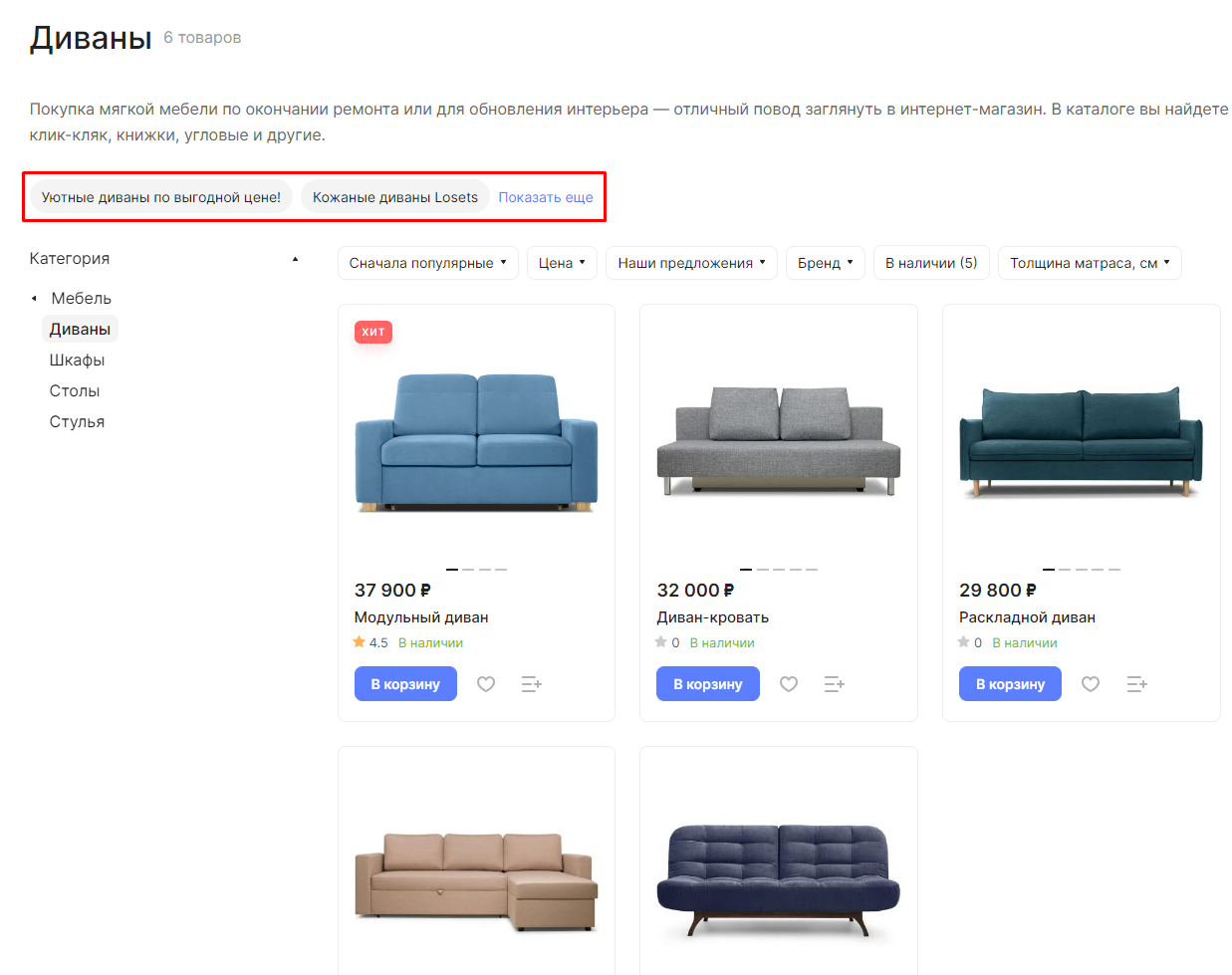The width and height of the screenshot is (1232, 975).
Task: Open the Бренд filter dropdown
Action: tap(826, 263)
